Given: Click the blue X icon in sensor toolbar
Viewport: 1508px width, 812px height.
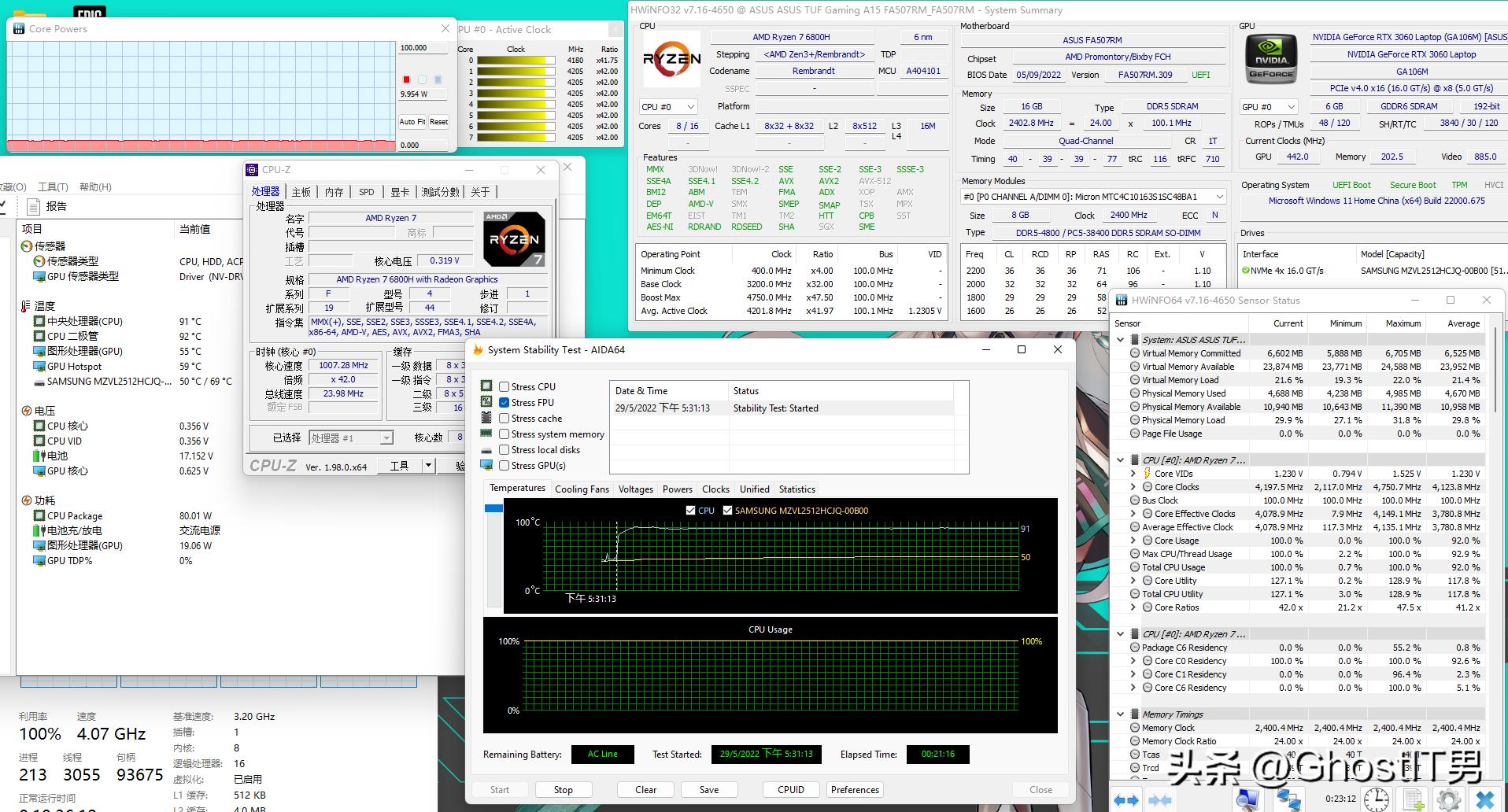Looking at the screenshot, I should (1484, 799).
